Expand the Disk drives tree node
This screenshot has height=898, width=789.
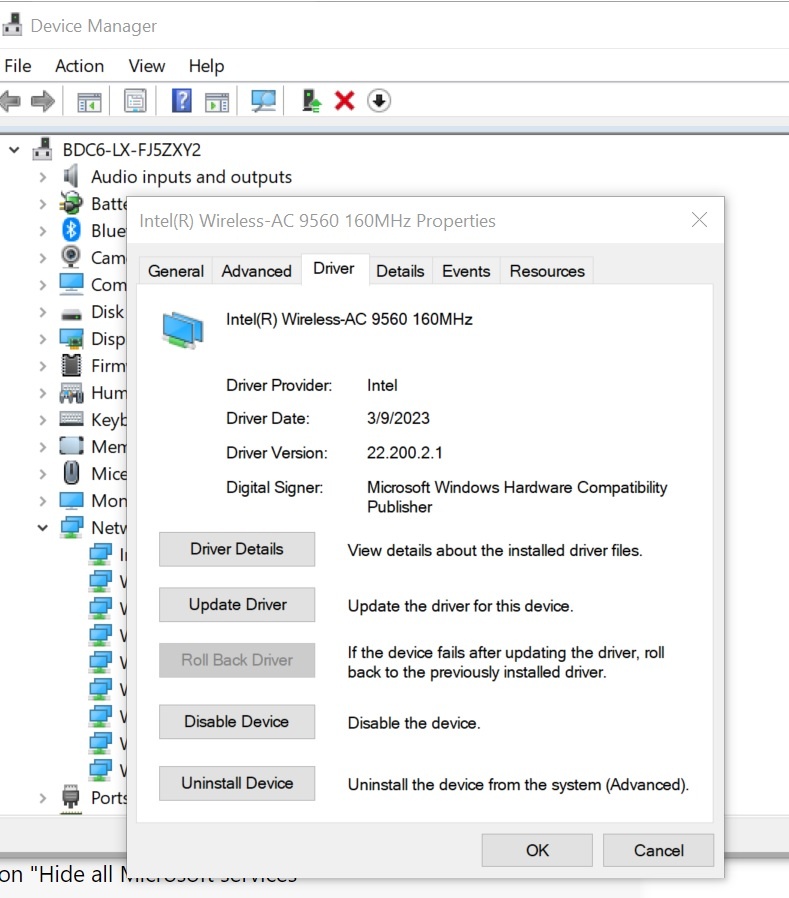click(x=43, y=312)
